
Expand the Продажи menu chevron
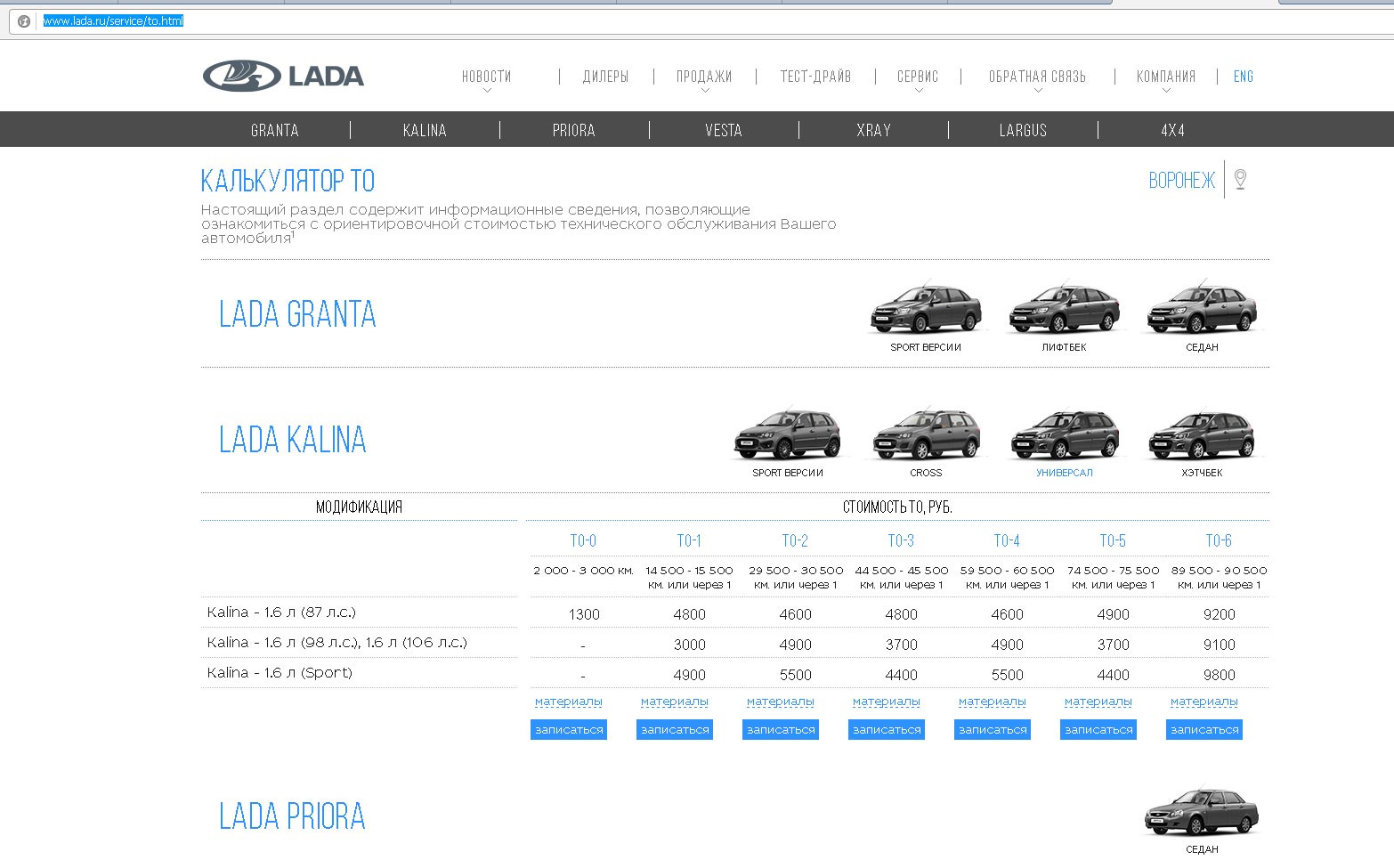tap(705, 90)
